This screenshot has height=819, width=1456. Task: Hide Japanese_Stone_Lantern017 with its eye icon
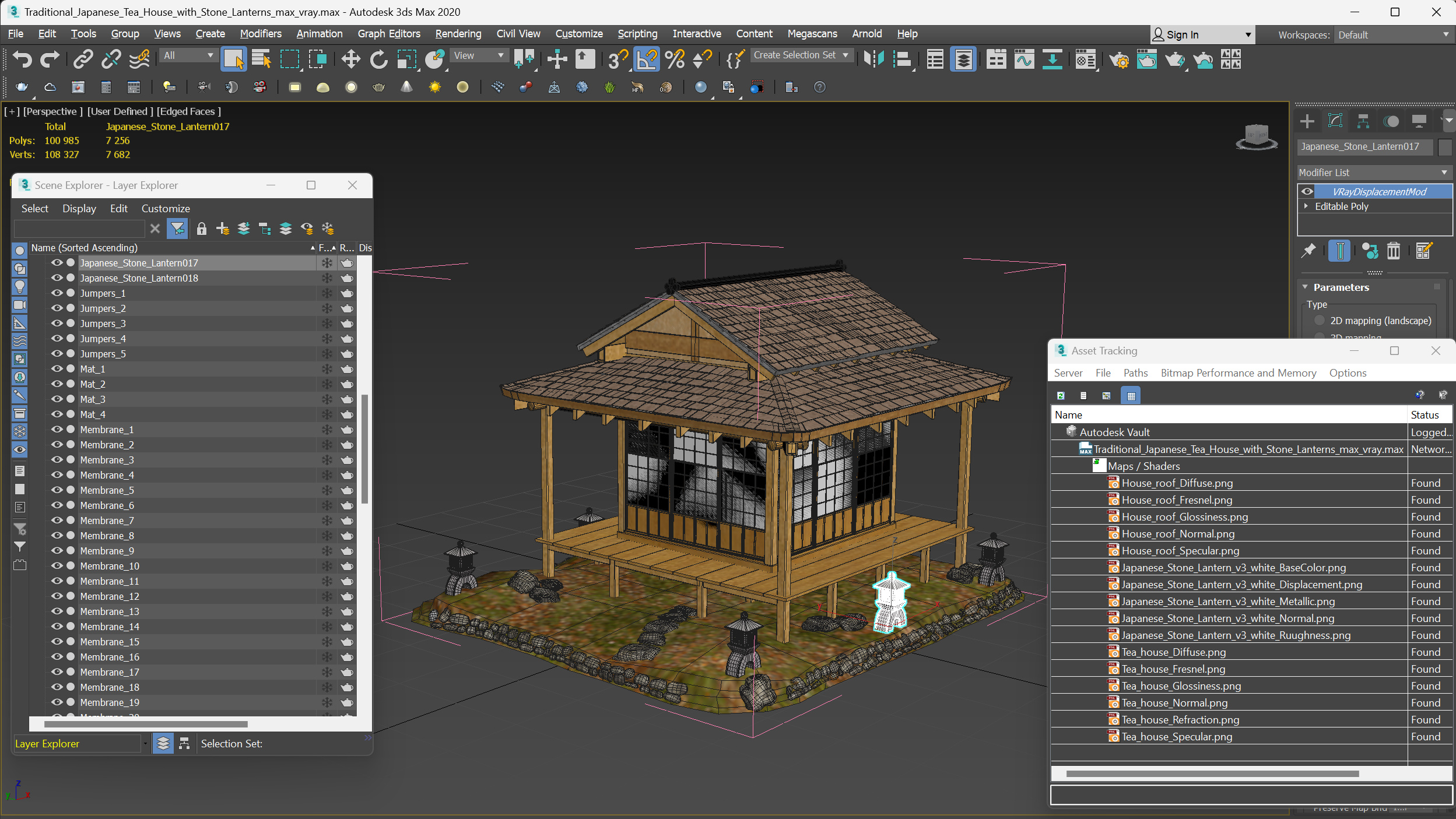point(57,263)
